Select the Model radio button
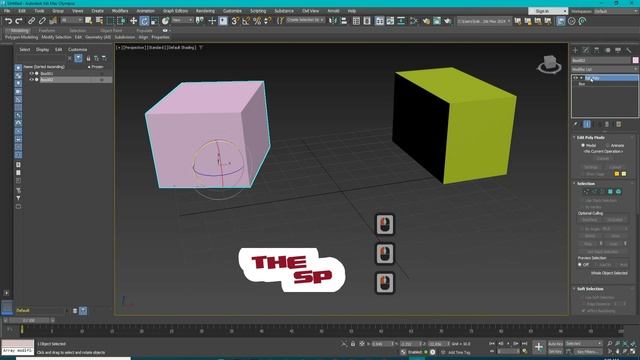The width and height of the screenshot is (640, 360). (x=583, y=145)
